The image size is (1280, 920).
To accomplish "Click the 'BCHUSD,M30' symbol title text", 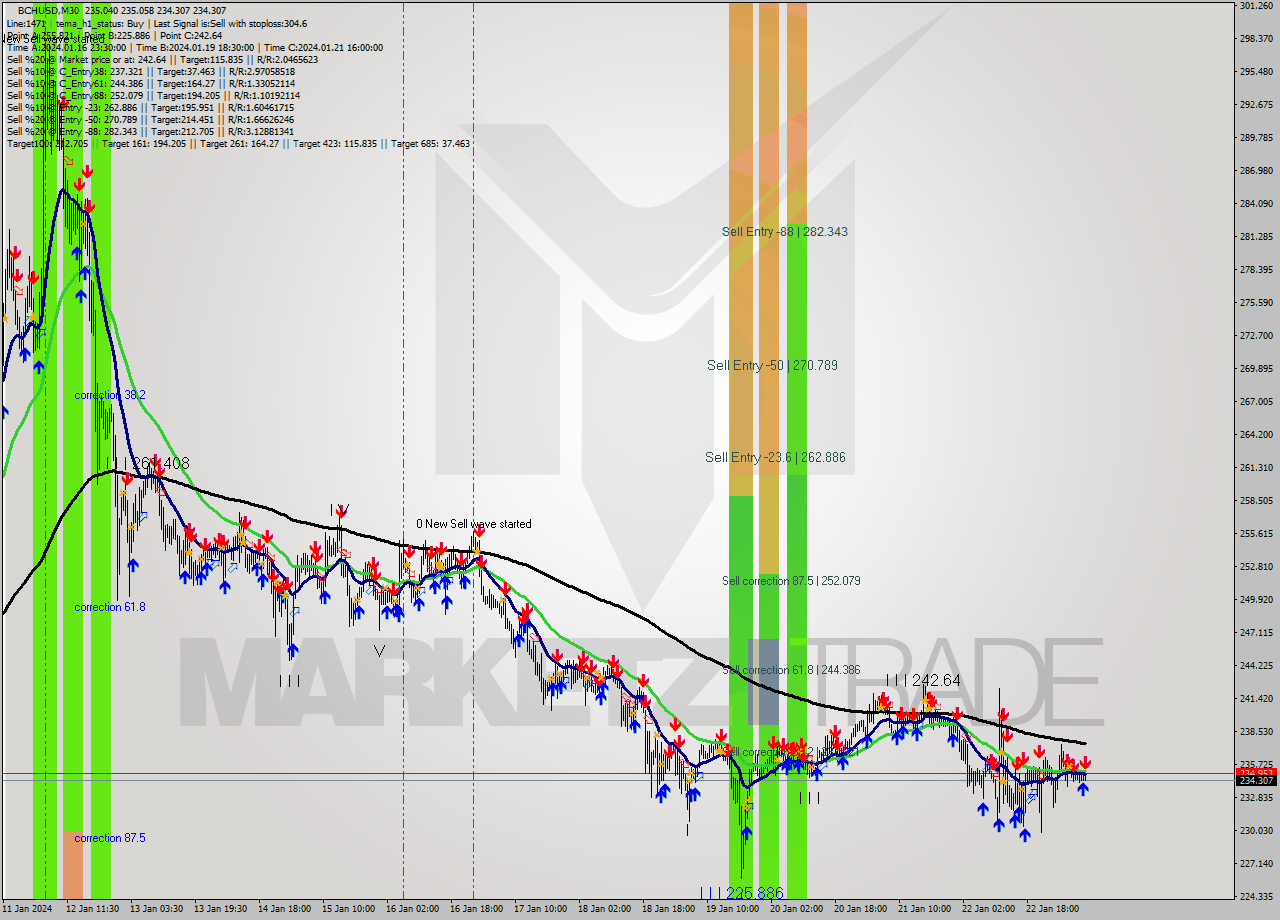I will [49, 11].
